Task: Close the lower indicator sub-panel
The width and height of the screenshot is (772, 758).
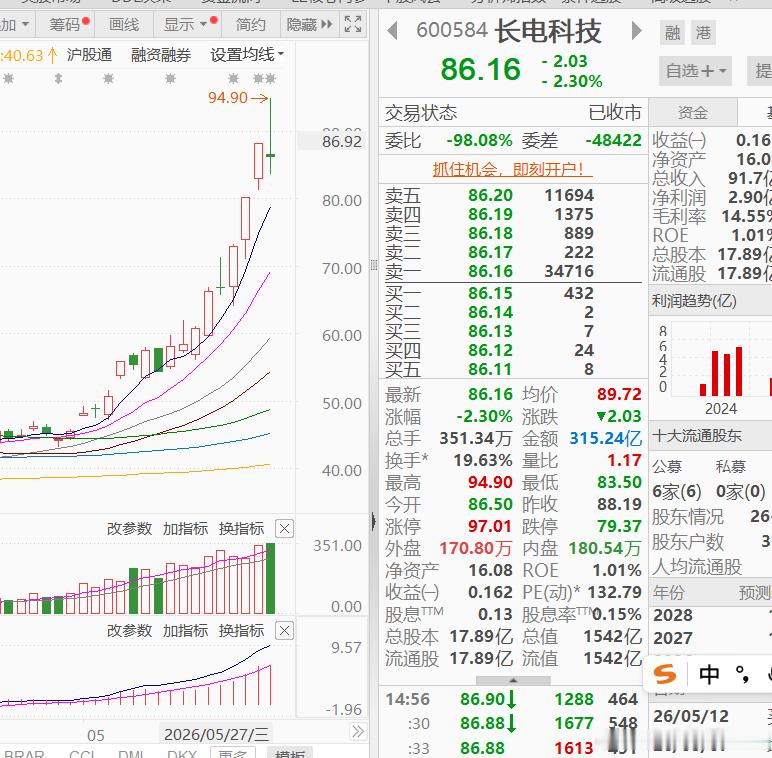Action: pyautogui.click(x=284, y=631)
